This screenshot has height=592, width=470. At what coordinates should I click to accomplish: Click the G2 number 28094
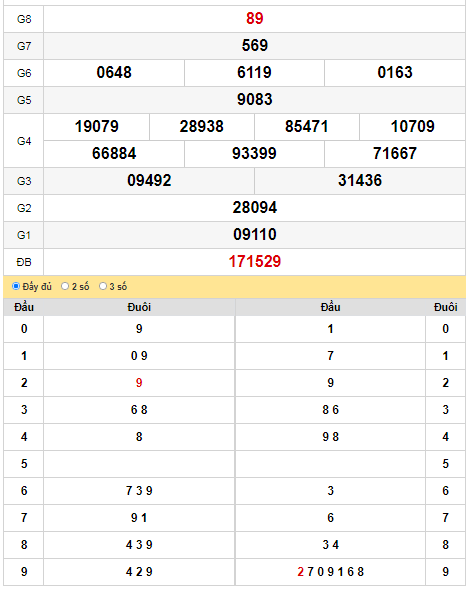pos(255,208)
